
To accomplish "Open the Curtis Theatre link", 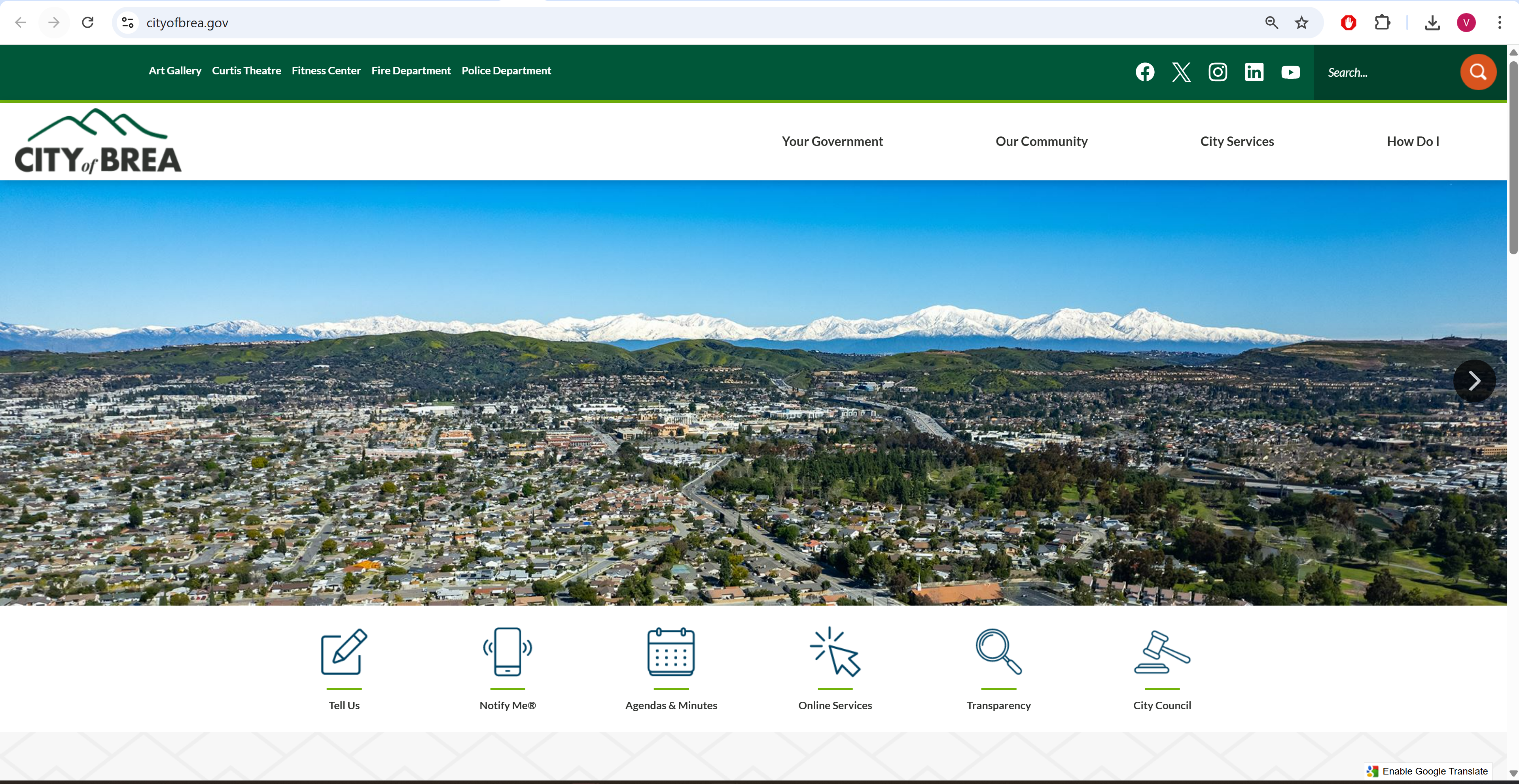I will pyautogui.click(x=246, y=71).
